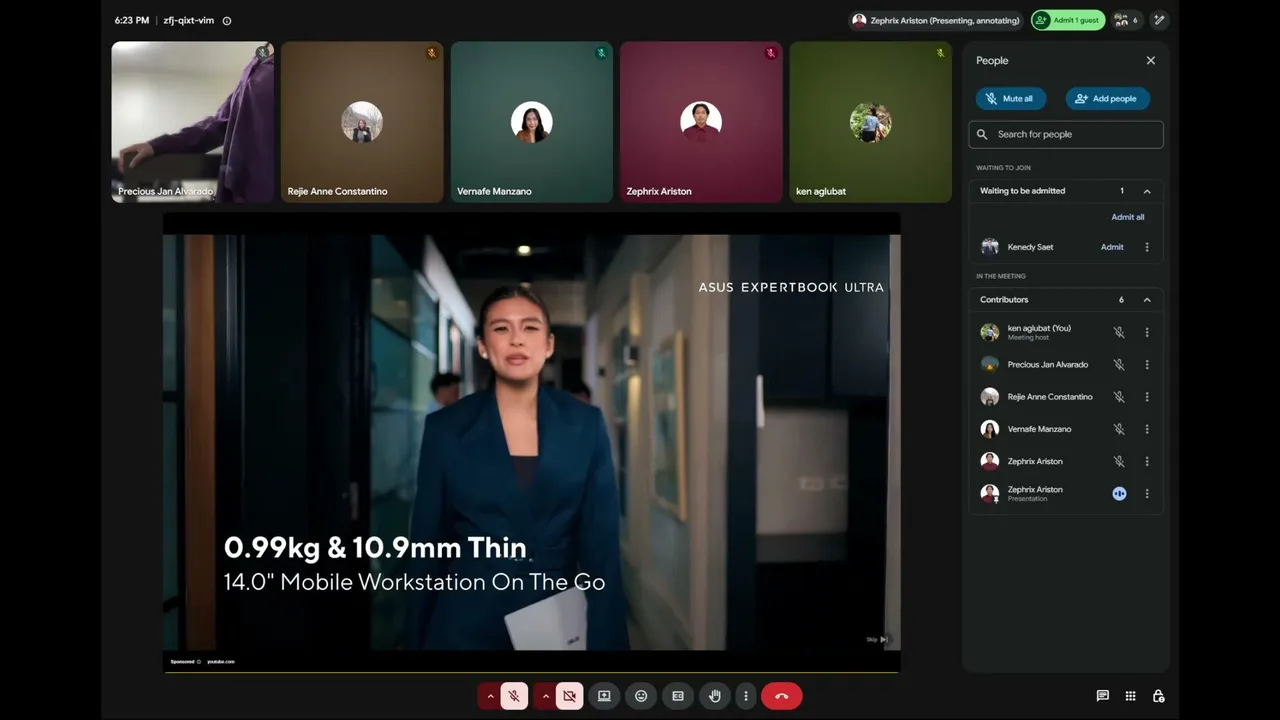1280x720 pixels.
Task: Select ken aglubat's video tile
Action: tap(870, 122)
